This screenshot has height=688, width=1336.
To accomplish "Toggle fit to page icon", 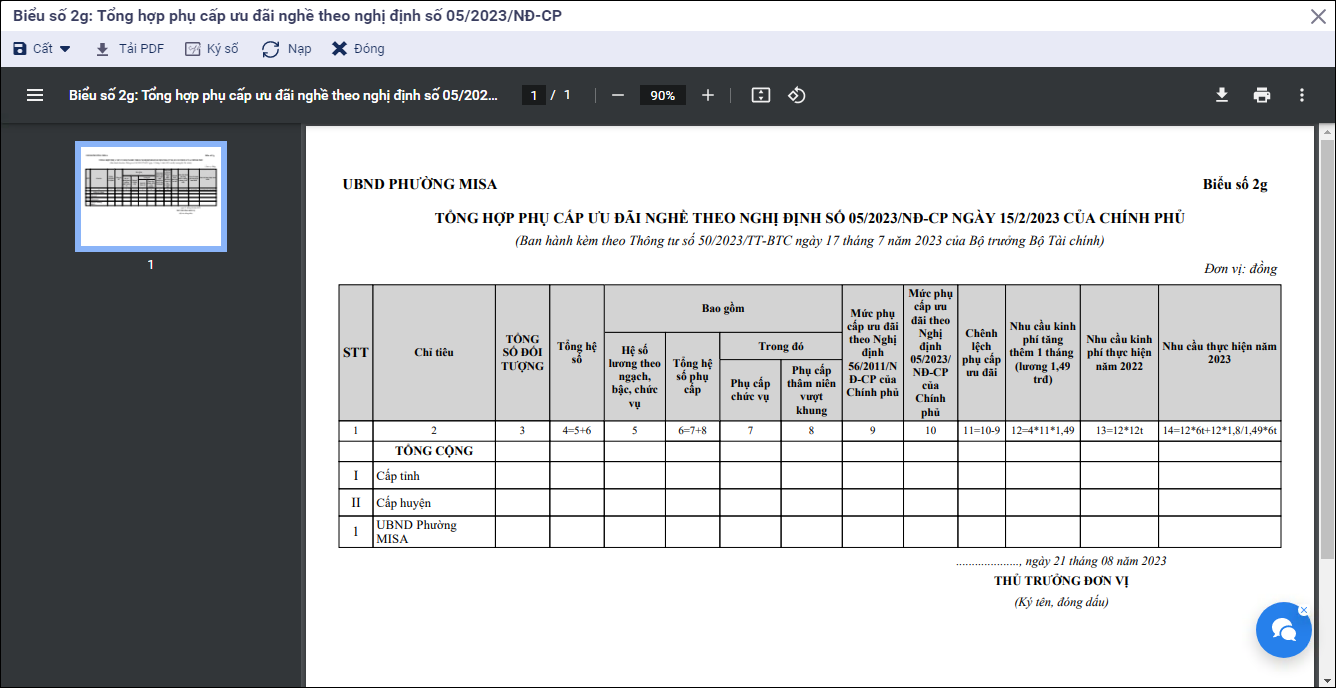I will 761,95.
